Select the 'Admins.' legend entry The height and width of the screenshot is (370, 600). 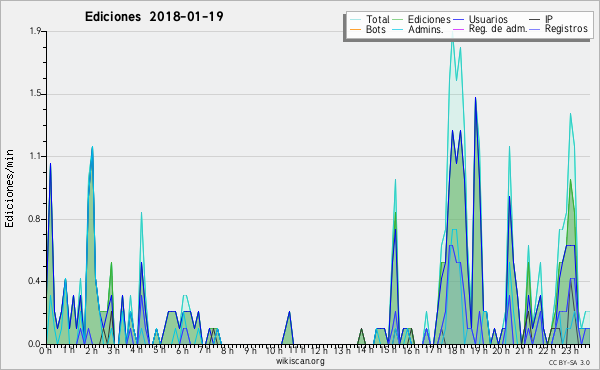point(426,29)
